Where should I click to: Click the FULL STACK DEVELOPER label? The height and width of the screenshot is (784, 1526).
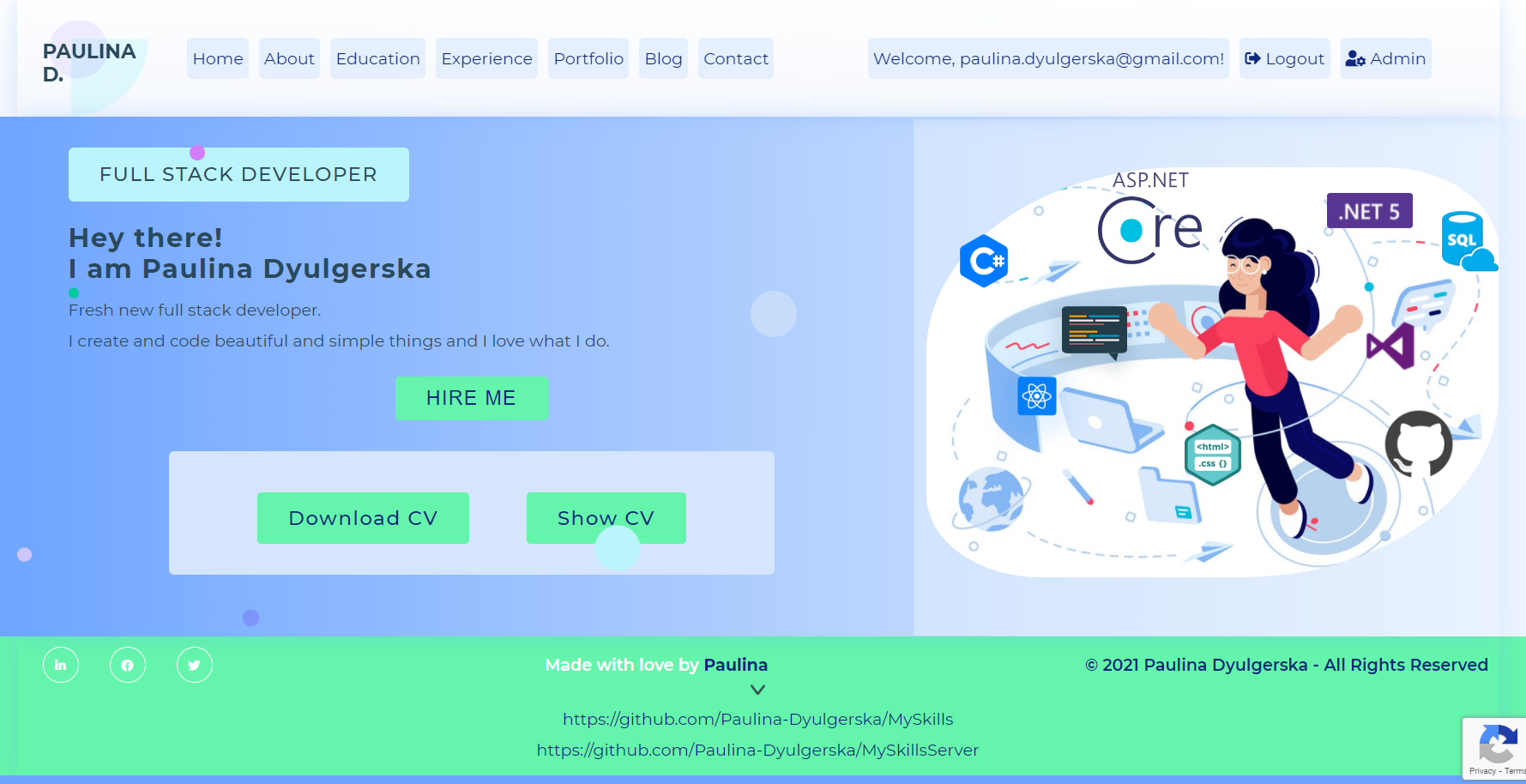(238, 174)
